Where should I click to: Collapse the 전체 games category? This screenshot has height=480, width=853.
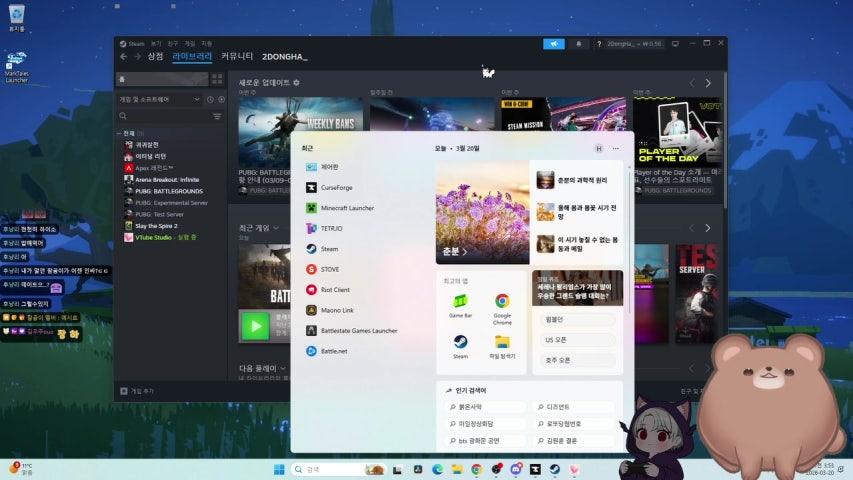pyautogui.click(x=119, y=133)
